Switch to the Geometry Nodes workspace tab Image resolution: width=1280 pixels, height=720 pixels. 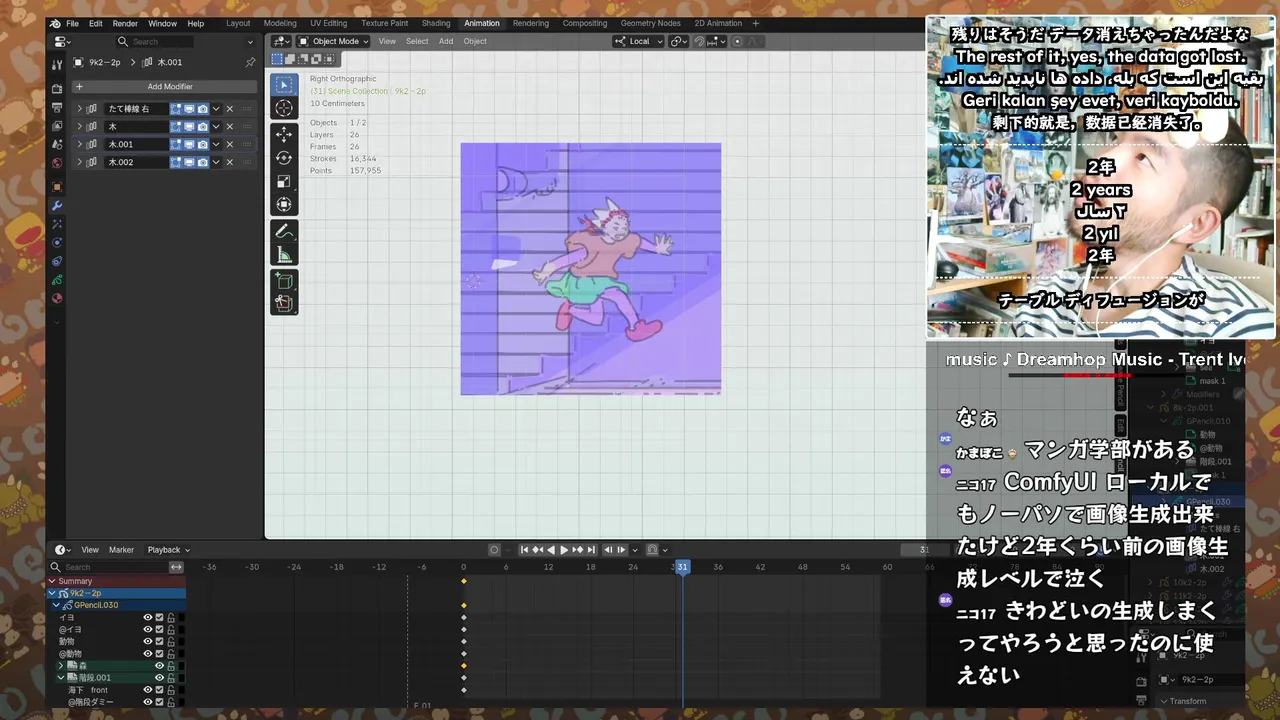[650, 23]
